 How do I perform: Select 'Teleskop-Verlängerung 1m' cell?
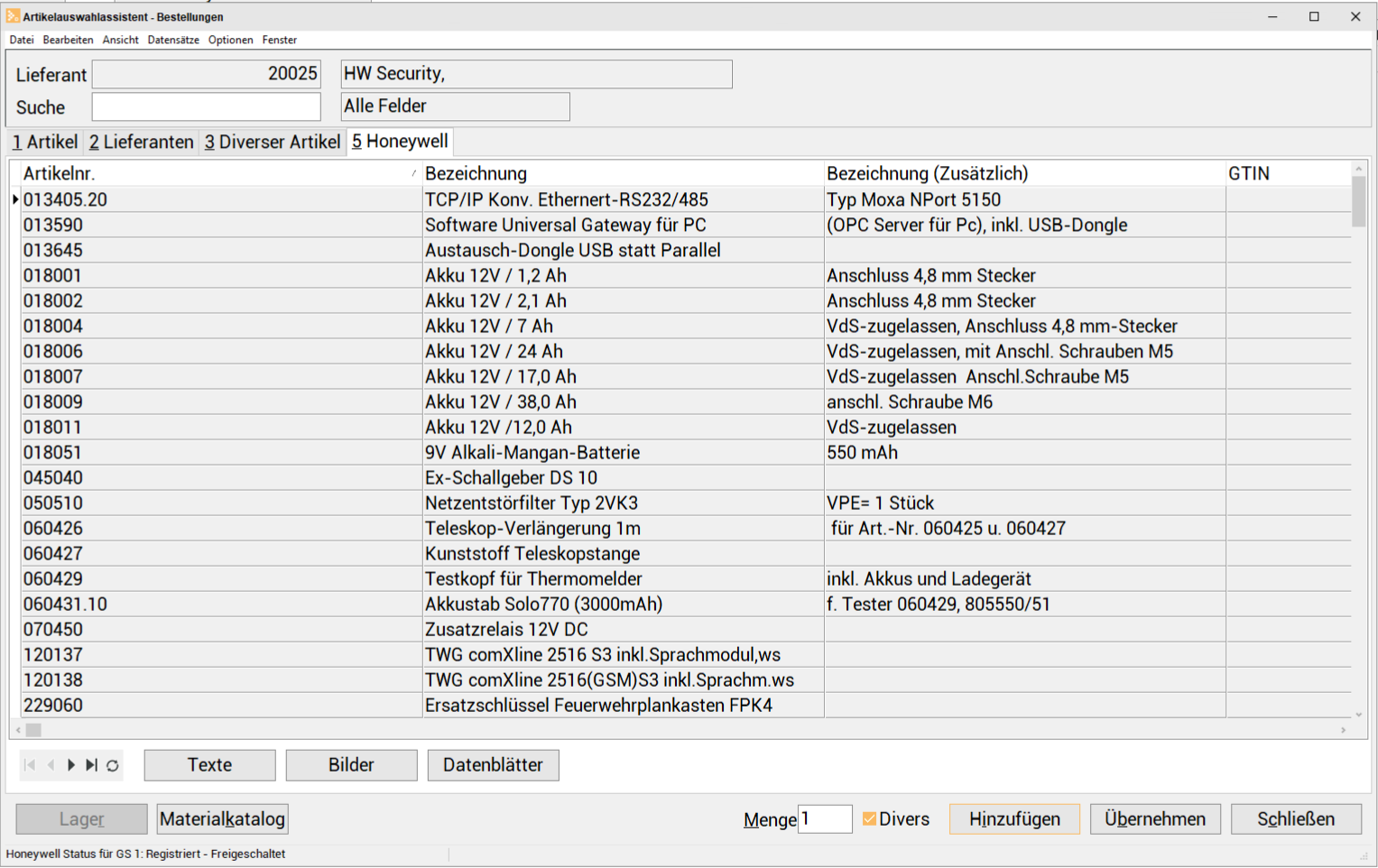point(623,528)
